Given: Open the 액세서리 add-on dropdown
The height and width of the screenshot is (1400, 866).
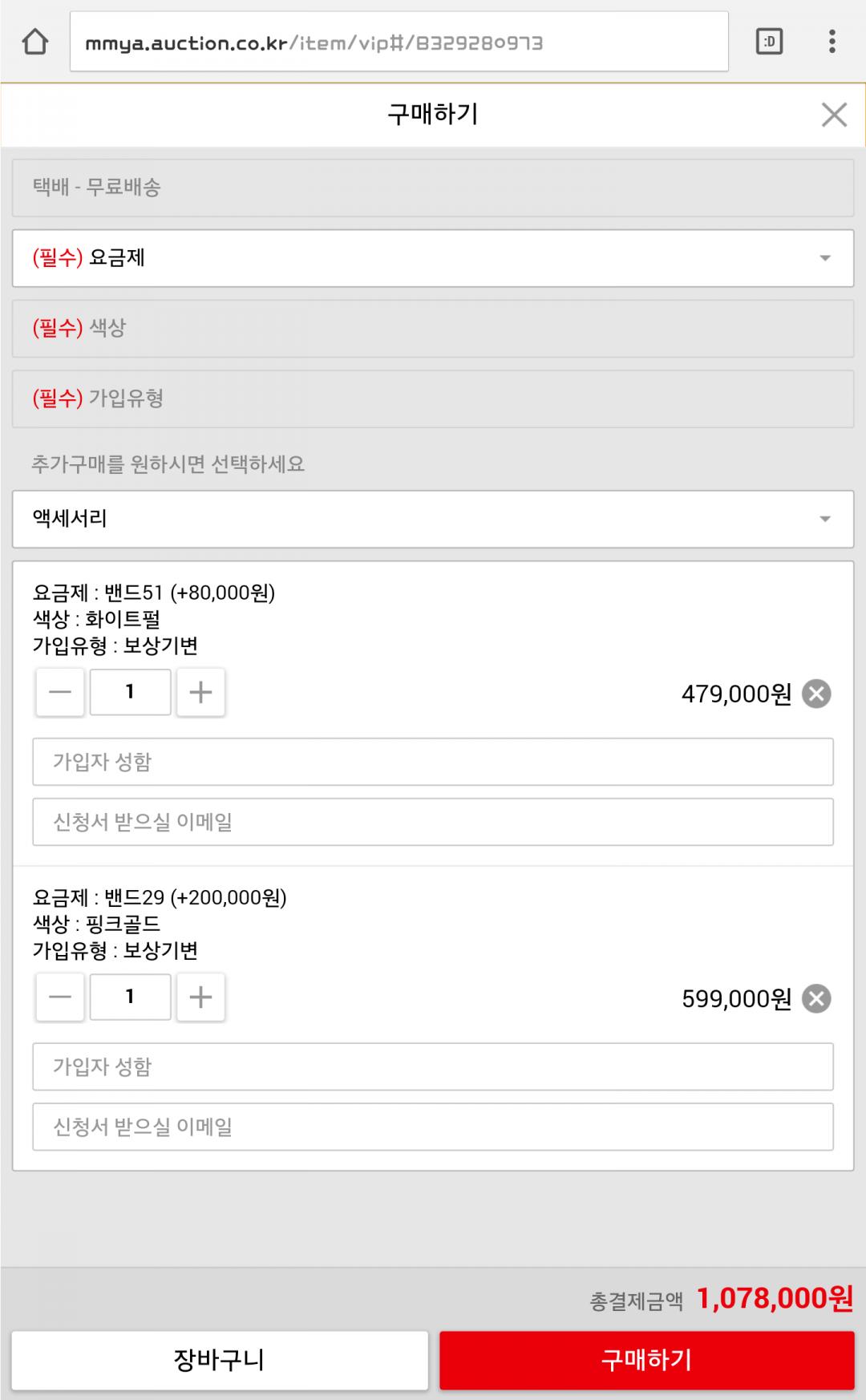Looking at the screenshot, I should click(x=433, y=519).
